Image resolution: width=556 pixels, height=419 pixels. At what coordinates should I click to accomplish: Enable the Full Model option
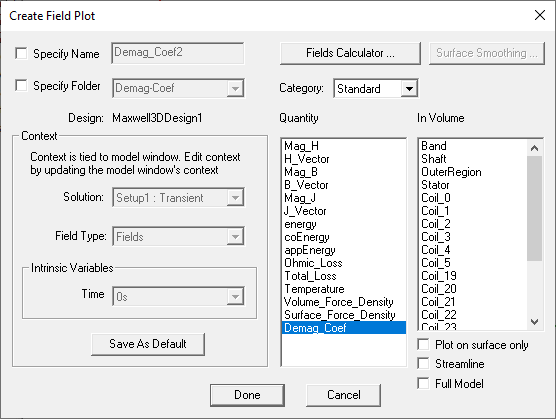(x=423, y=383)
